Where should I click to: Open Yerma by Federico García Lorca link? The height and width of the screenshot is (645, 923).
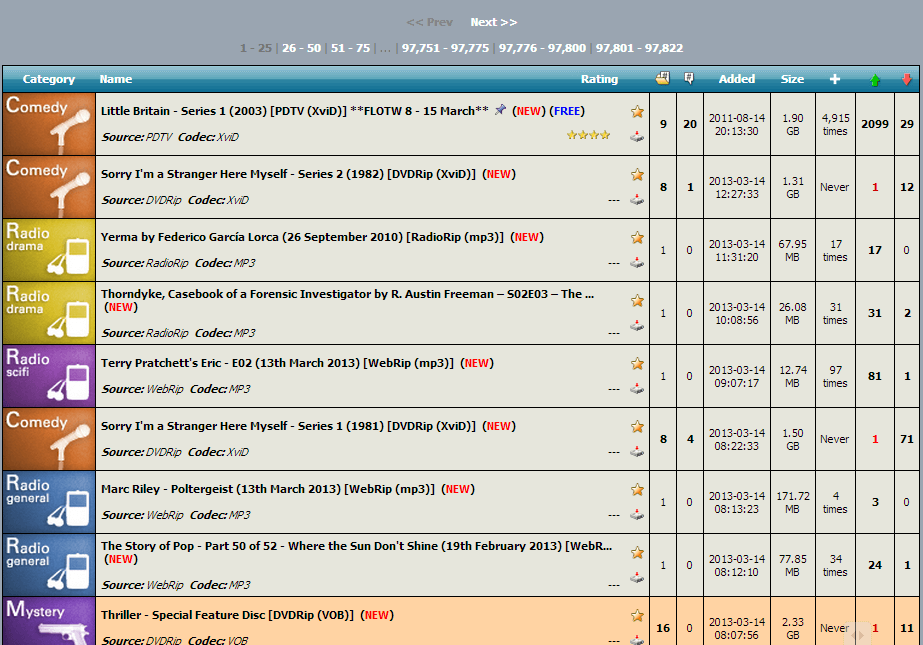[302, 237]
